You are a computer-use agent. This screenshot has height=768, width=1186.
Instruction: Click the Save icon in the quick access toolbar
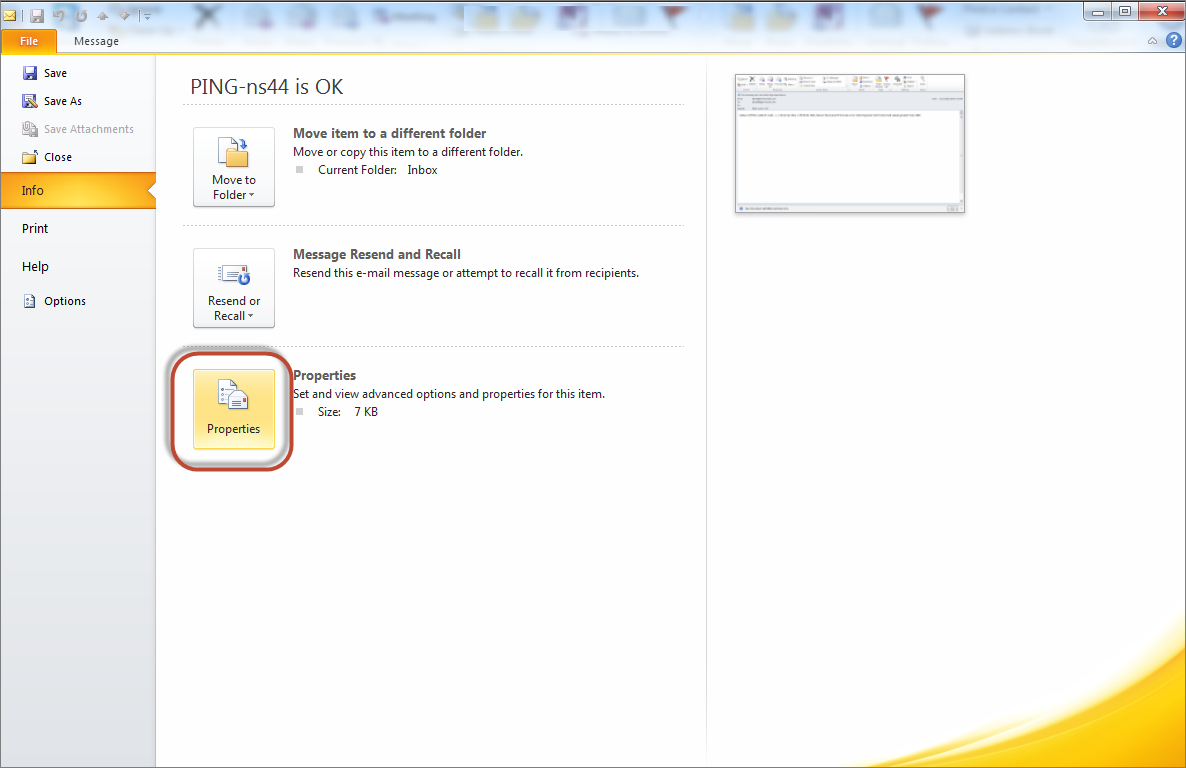click(x=36, y=15)
